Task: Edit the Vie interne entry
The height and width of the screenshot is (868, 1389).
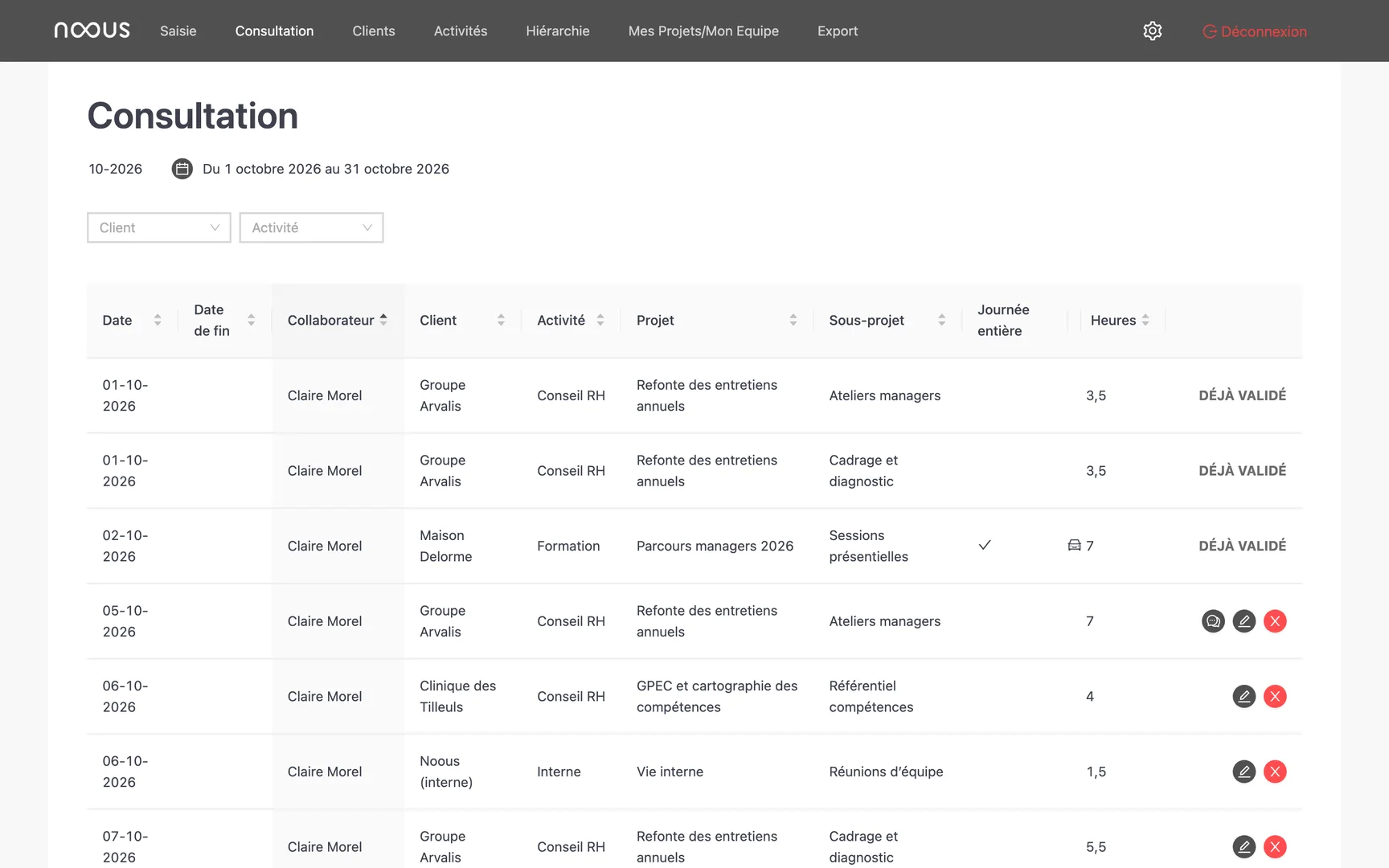Action: tap(1244, 772)
